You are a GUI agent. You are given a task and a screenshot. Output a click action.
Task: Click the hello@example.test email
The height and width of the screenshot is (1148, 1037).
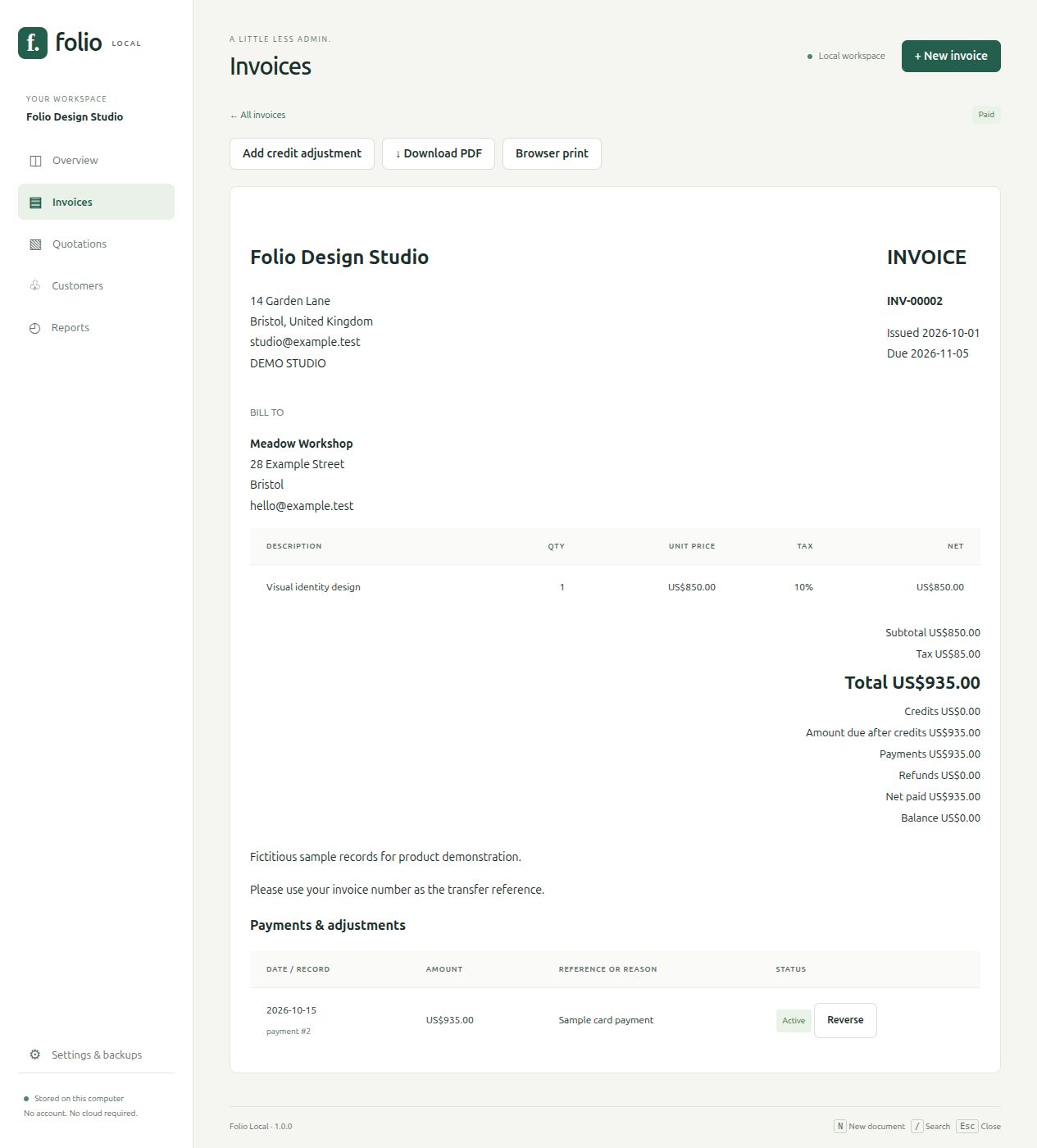pyautogui.click(x=302, y=506)
